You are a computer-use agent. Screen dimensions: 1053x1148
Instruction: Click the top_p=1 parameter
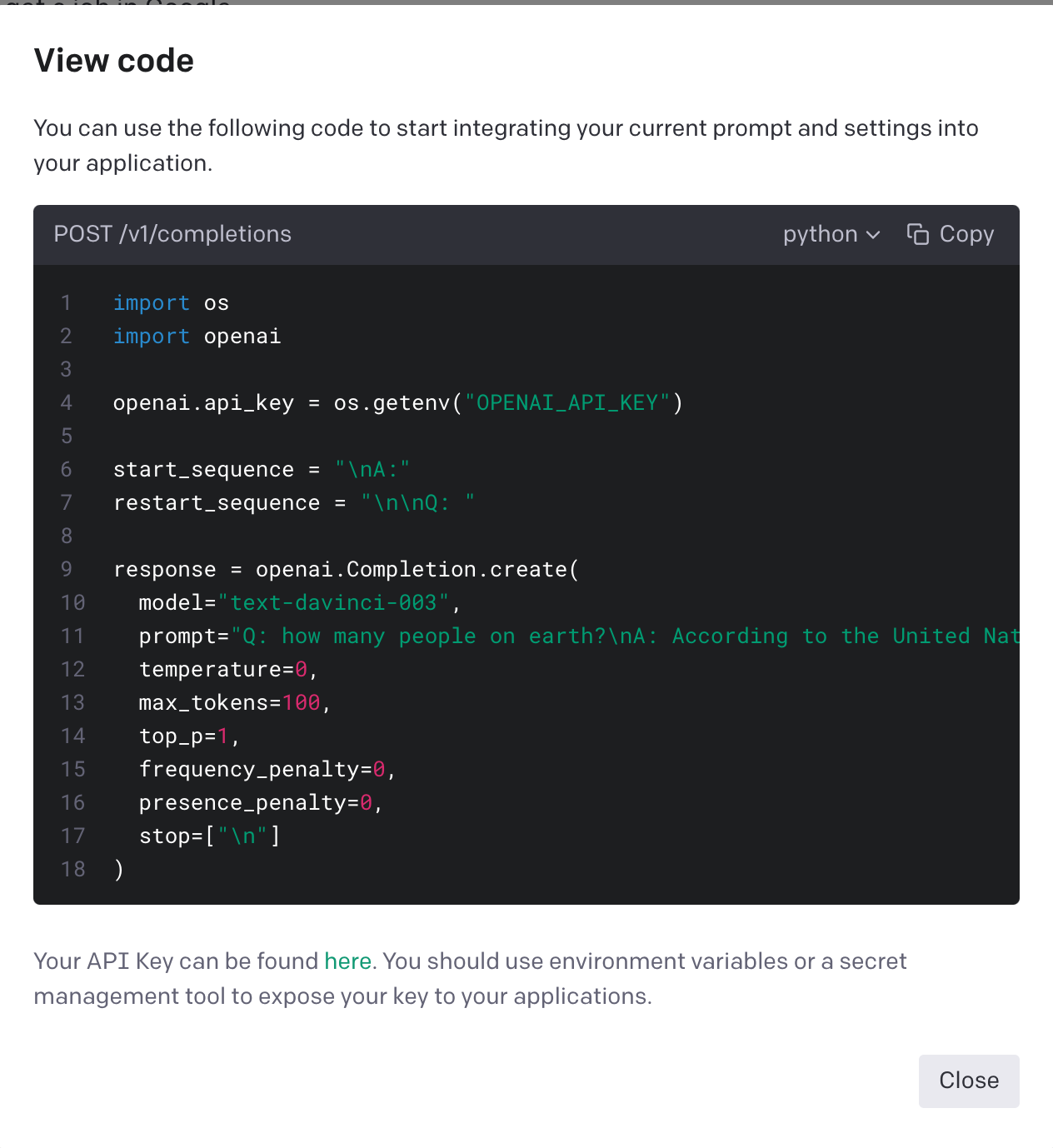click(183, 736)
